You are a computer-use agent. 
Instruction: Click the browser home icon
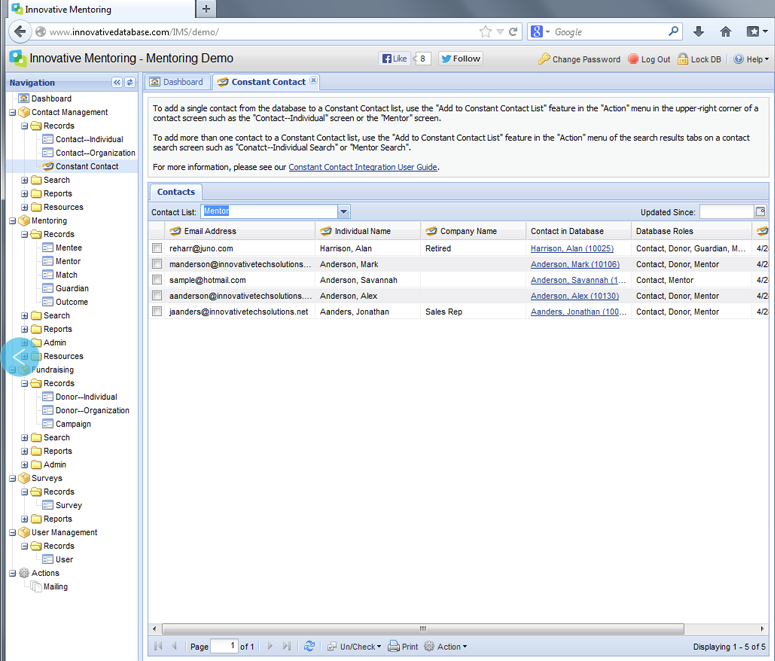pyautogui.click(x=725, y=32)
